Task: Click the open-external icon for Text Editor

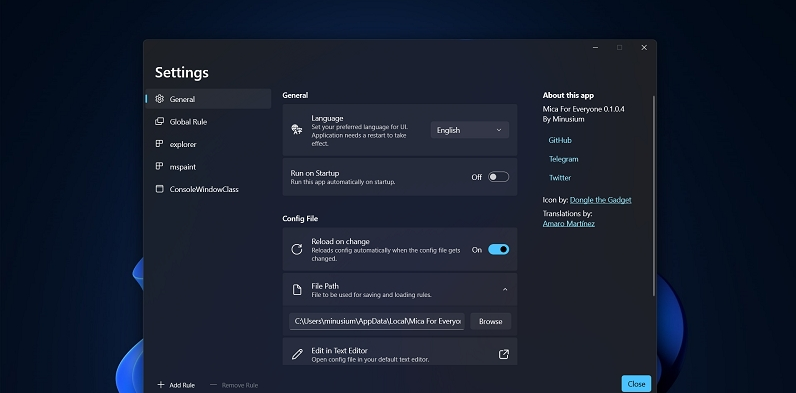Action: (x=504, y=354)
